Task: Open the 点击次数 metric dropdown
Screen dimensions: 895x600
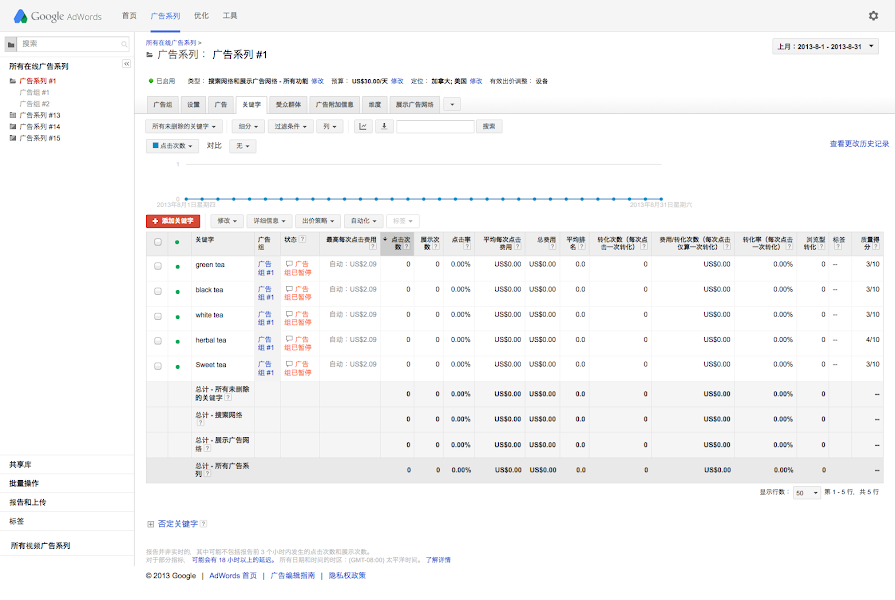Action: click(x=172, y=146)
